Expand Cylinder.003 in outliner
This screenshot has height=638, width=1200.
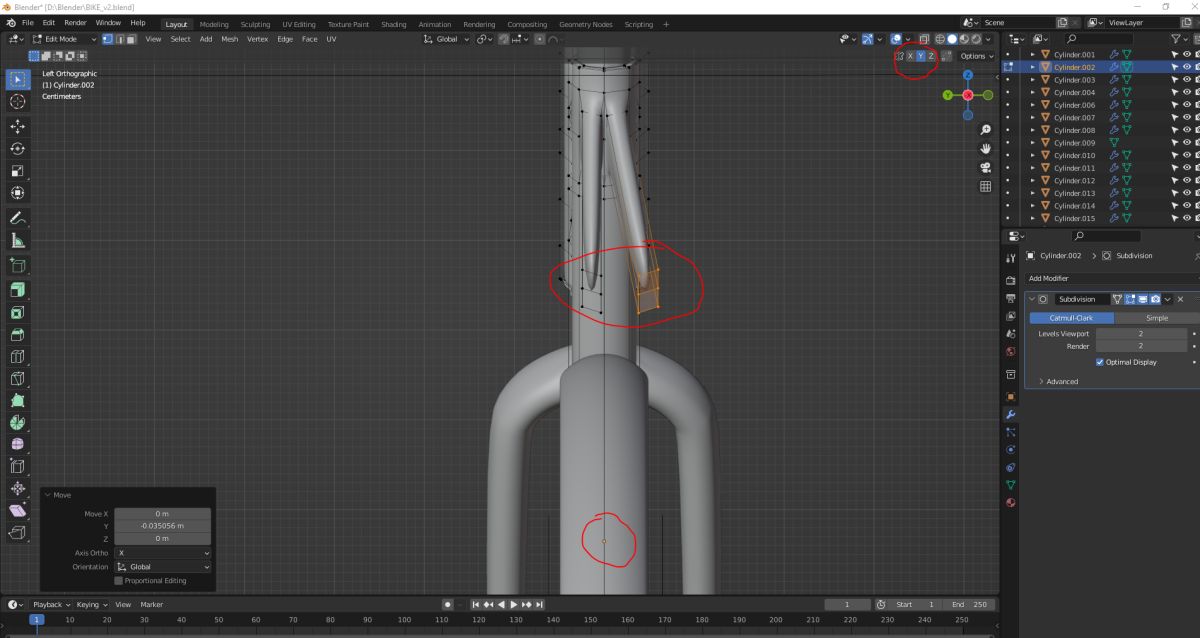(x=1032, y=80)
